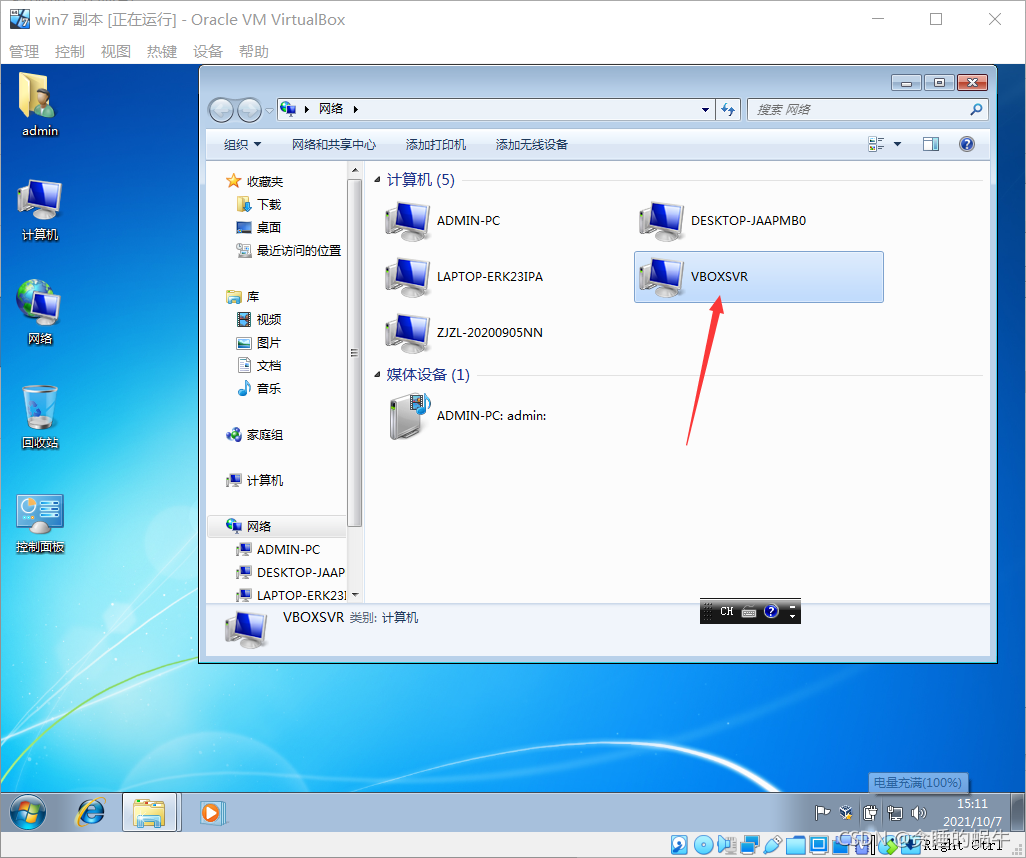Click VirtualBox display status icon

coord(819,845)
